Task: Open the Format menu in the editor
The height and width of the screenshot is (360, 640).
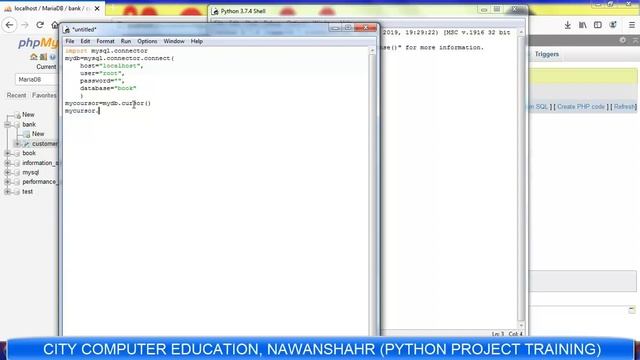Action: pyautogui.click(x=105, y=41)
